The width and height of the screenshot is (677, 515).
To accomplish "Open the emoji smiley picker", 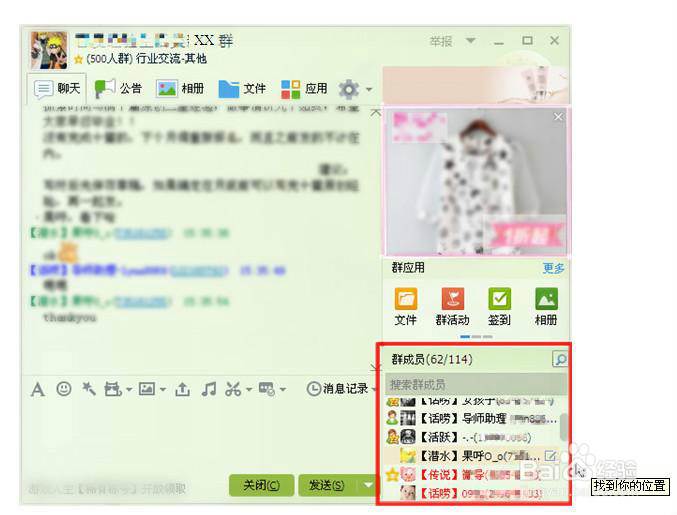I will 64,389.
